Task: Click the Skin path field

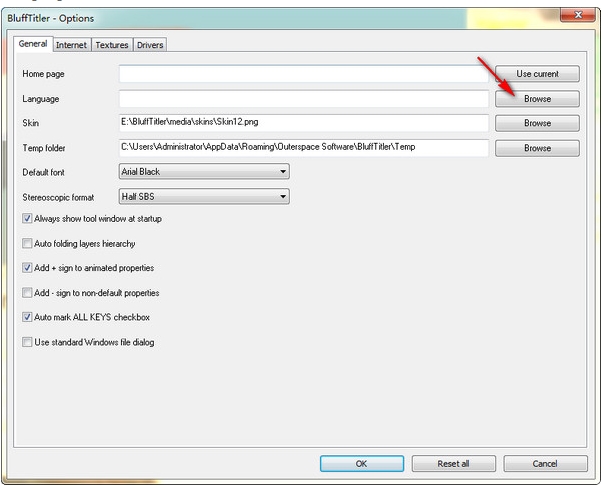Action: click(304, 123)
